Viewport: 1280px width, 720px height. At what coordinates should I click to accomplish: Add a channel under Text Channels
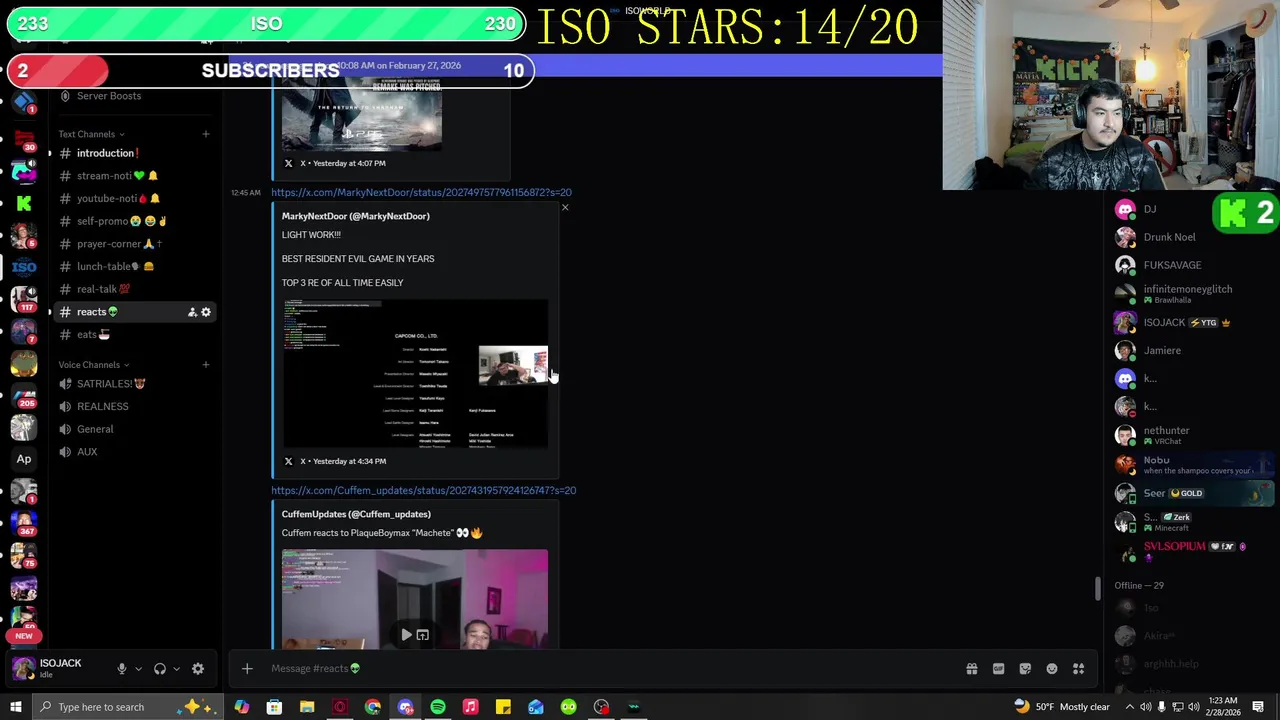click(206, 134)
